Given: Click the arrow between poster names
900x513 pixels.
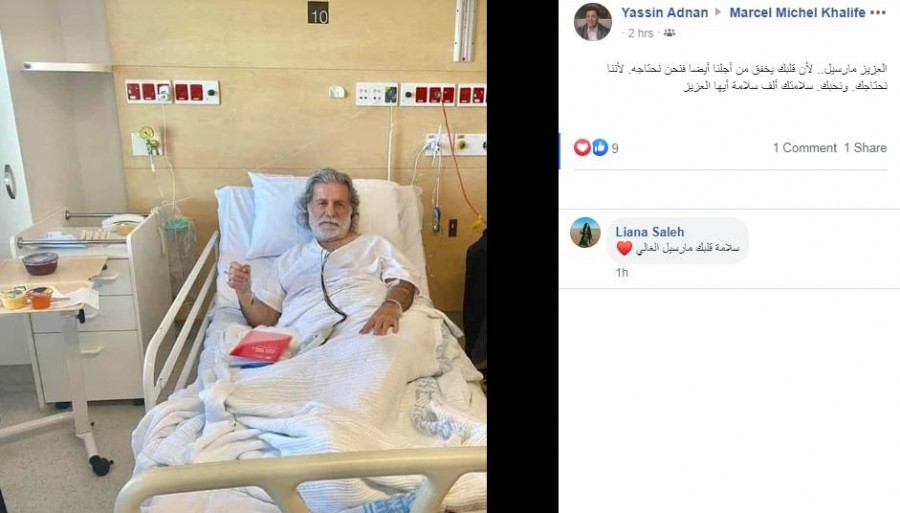Looking at the screenshot, I should pos(718,12).
